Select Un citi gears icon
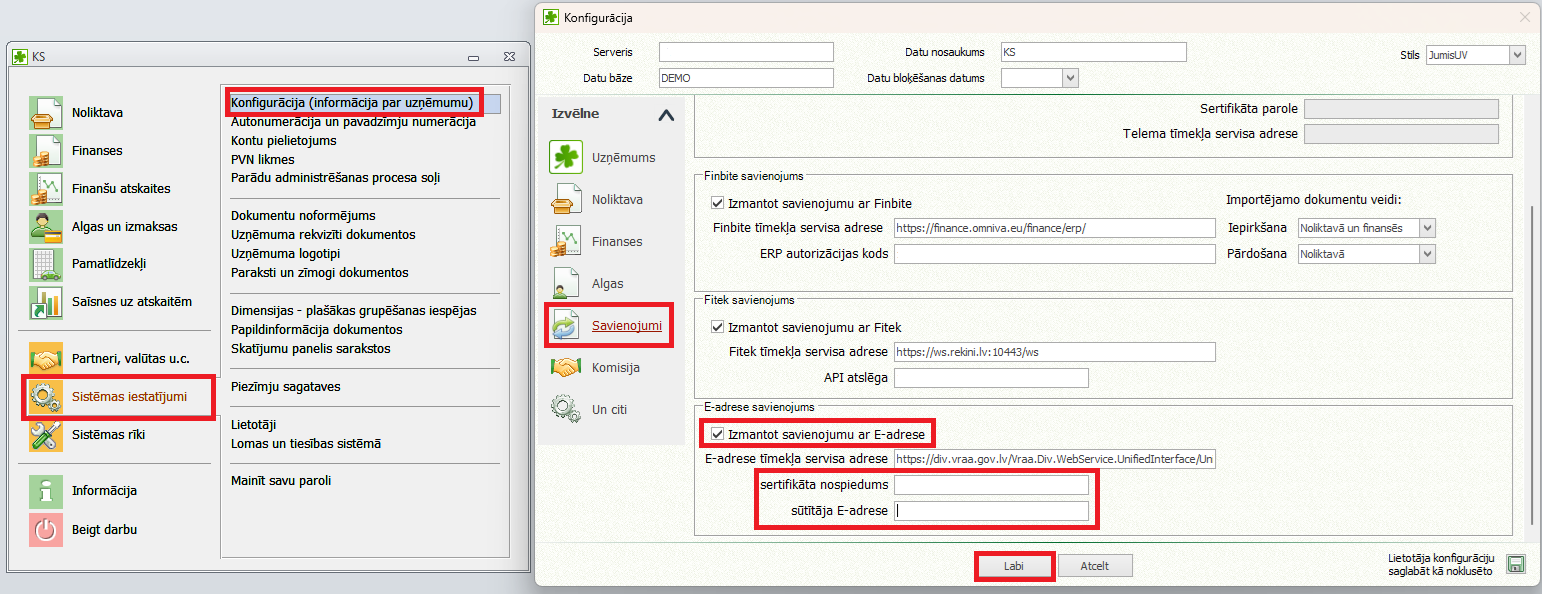 click(x=566, y=410)
